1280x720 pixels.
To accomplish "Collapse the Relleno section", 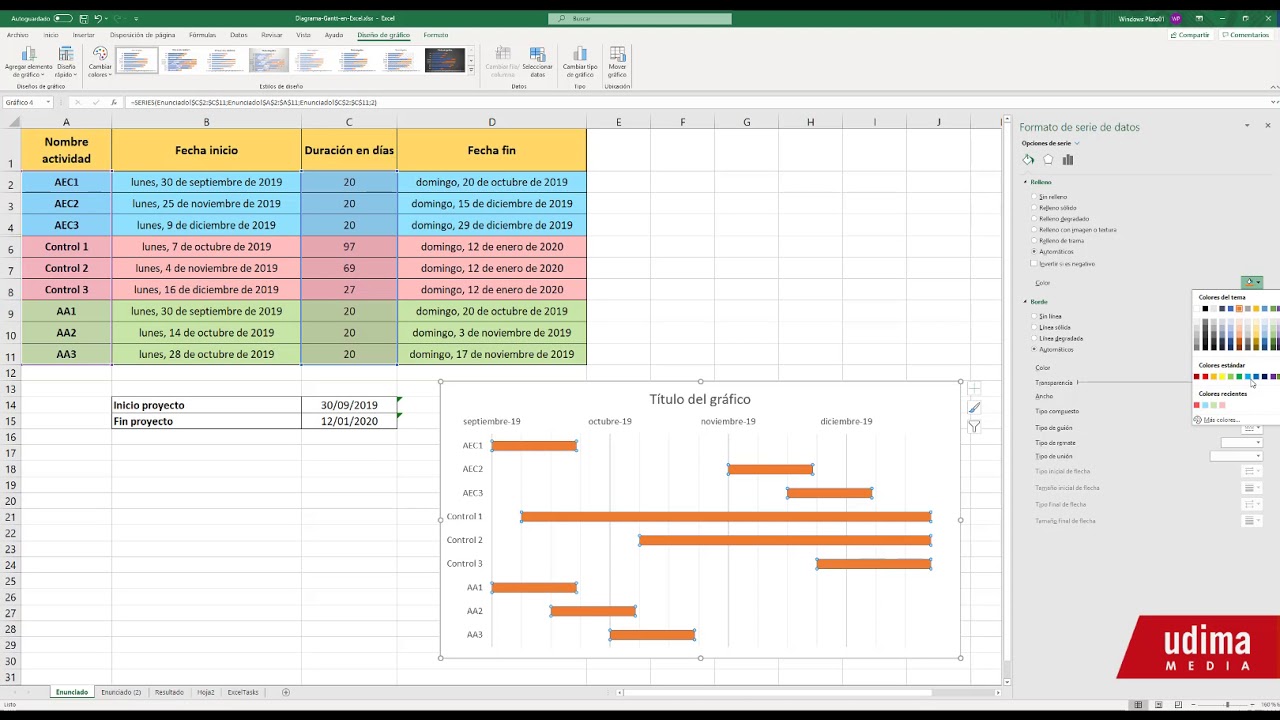I will (1025, 182).
